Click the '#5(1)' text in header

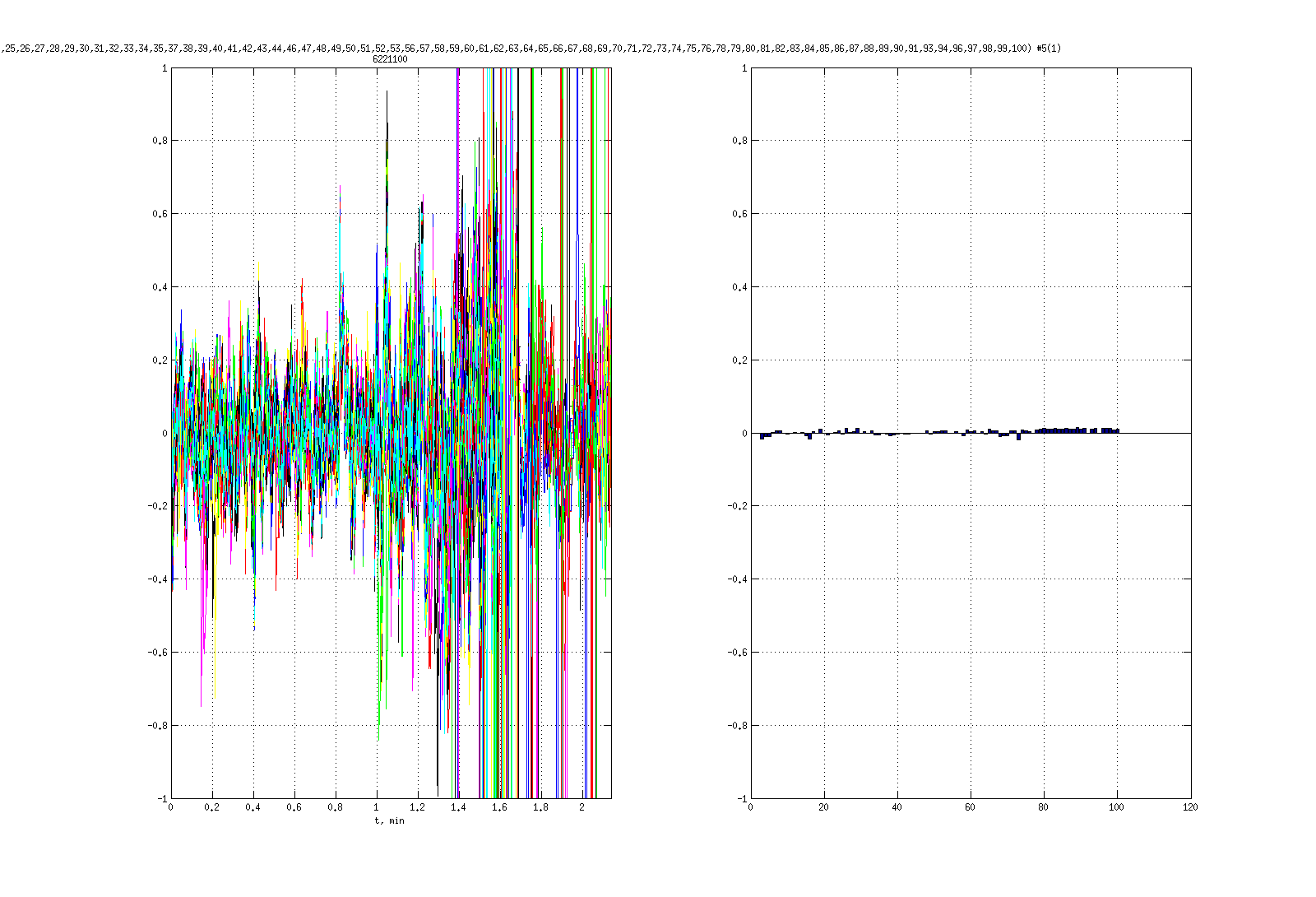click(x=1049, y=49)
